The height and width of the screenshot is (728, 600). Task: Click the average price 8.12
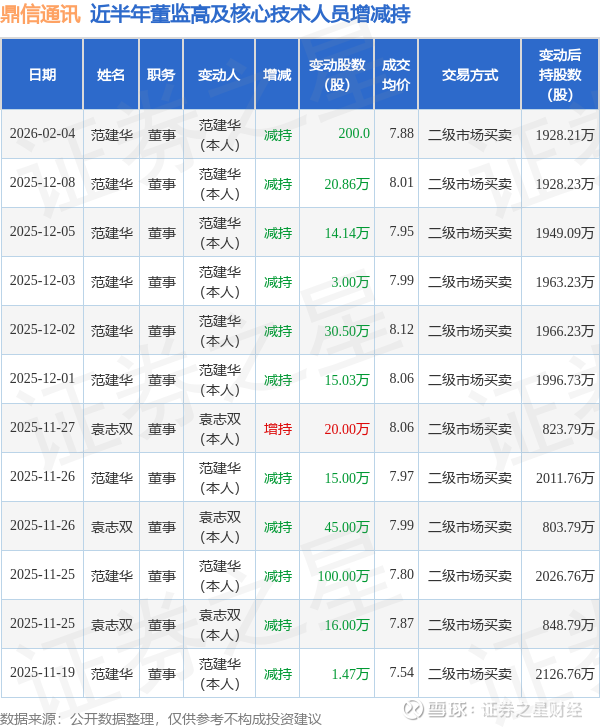401,330
